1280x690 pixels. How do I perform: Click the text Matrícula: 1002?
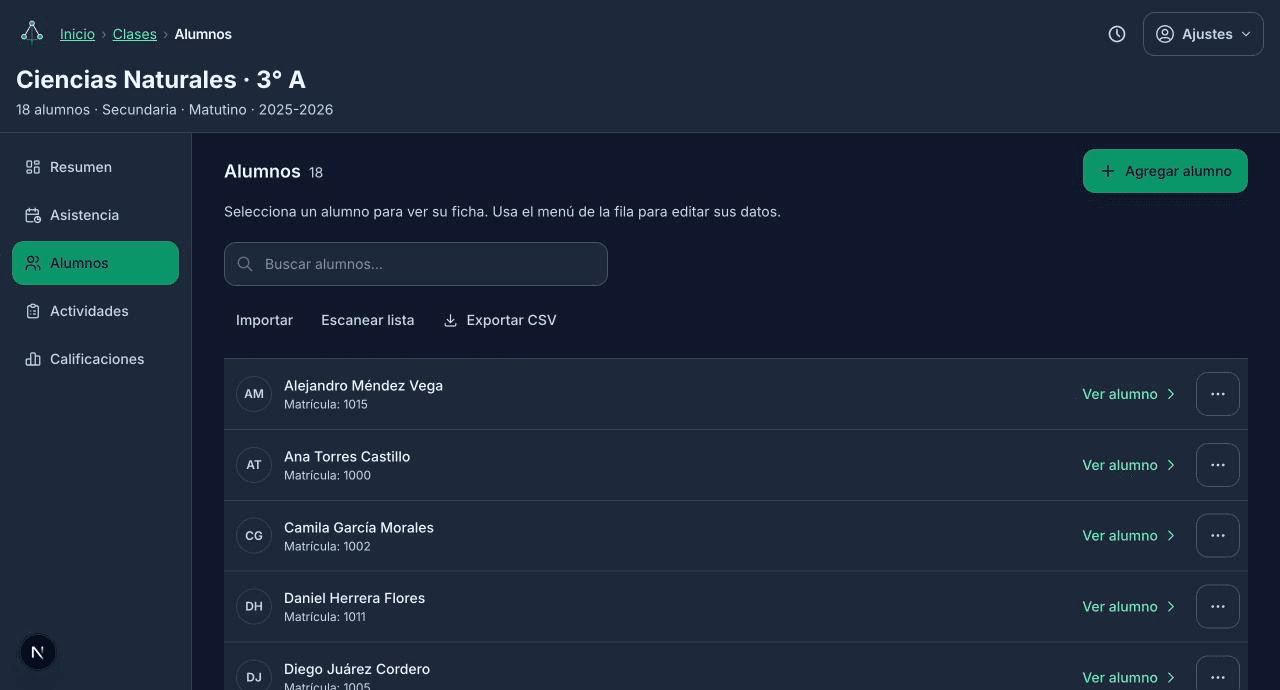(x=327, y=547)
